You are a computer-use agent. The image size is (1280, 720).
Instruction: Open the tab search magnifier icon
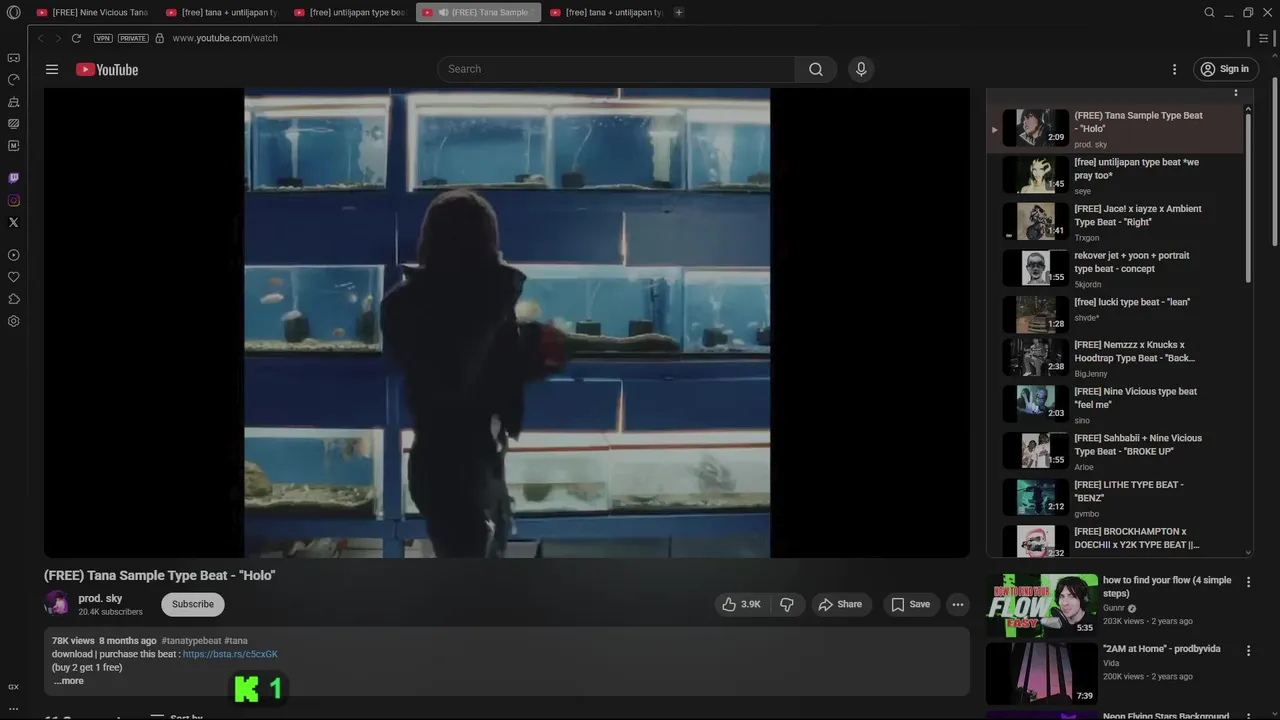(1209, 12)
